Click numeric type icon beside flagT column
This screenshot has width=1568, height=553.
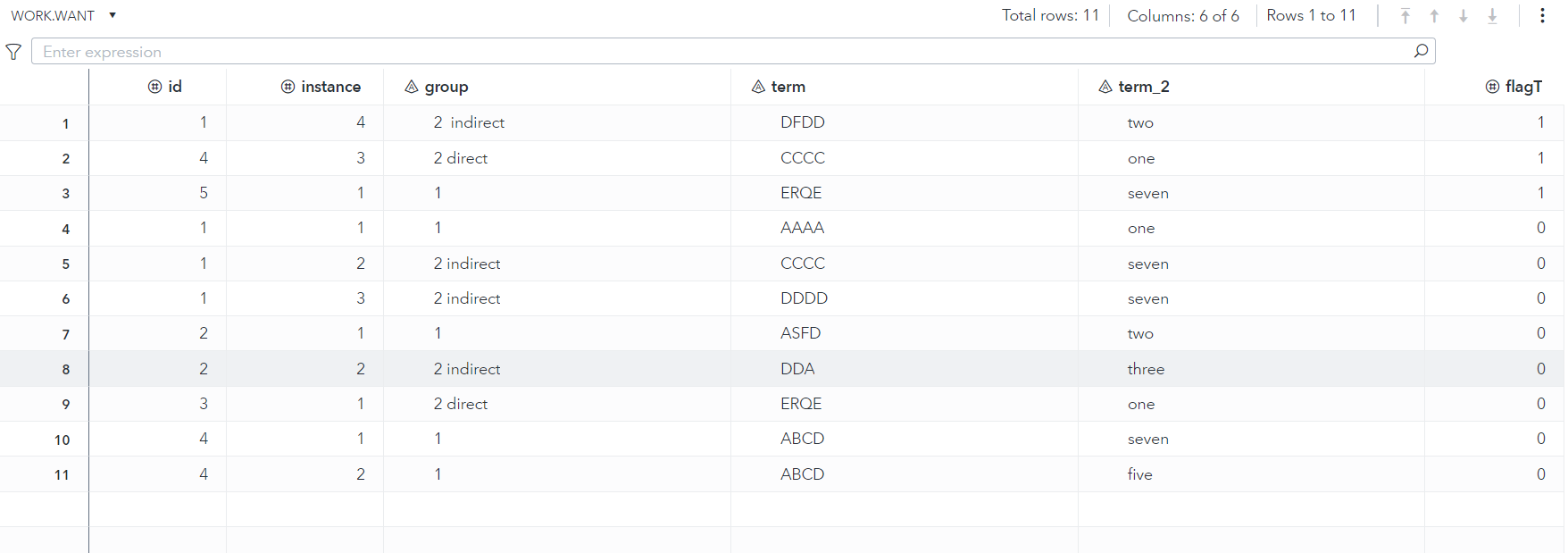(1492, 87)
